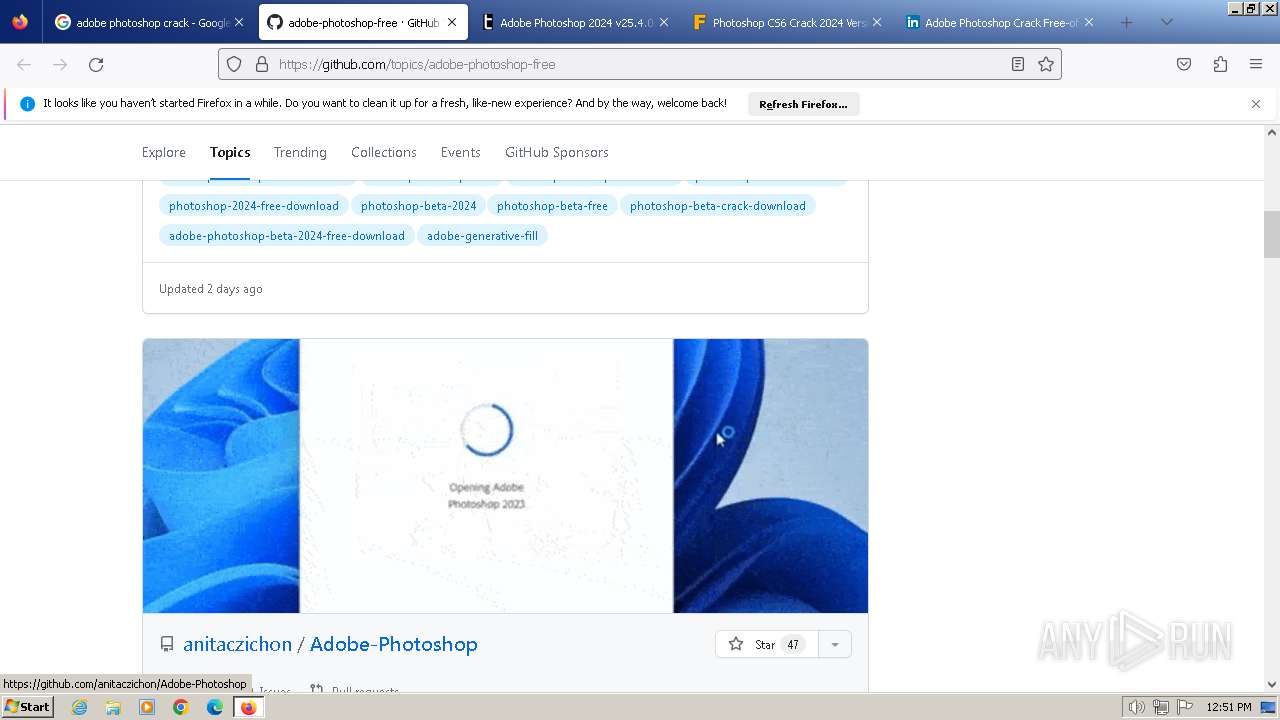Click the Opening Adobe Photoshop preview image
The height and width of the screenshot is (720, 1280).
tap(505, 476)
